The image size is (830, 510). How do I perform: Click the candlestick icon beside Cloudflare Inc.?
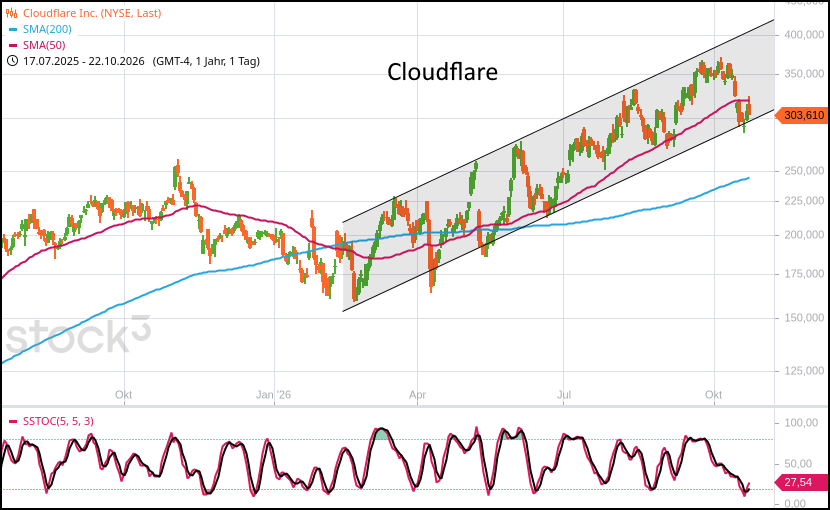[12, 13]
